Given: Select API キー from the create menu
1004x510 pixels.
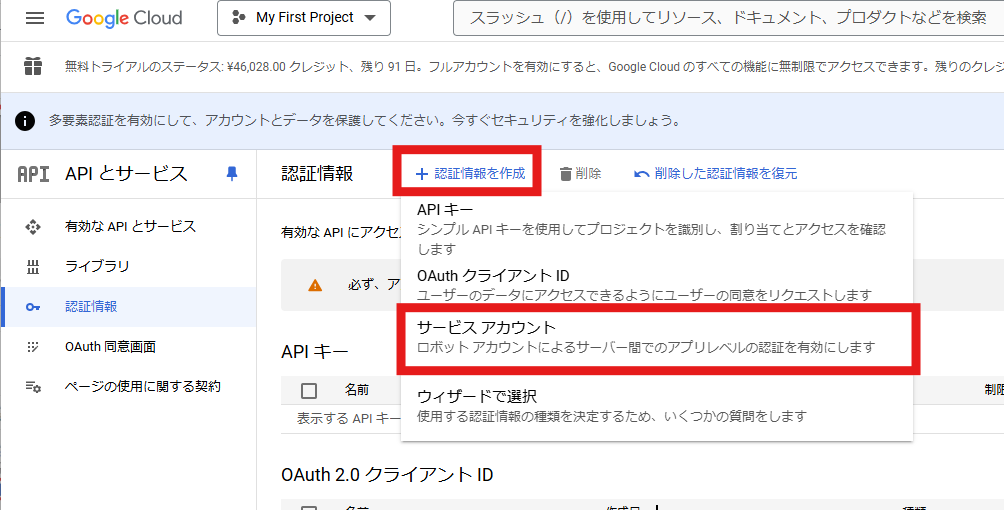Looking at the screenshot, I should [x=657, y=229].
